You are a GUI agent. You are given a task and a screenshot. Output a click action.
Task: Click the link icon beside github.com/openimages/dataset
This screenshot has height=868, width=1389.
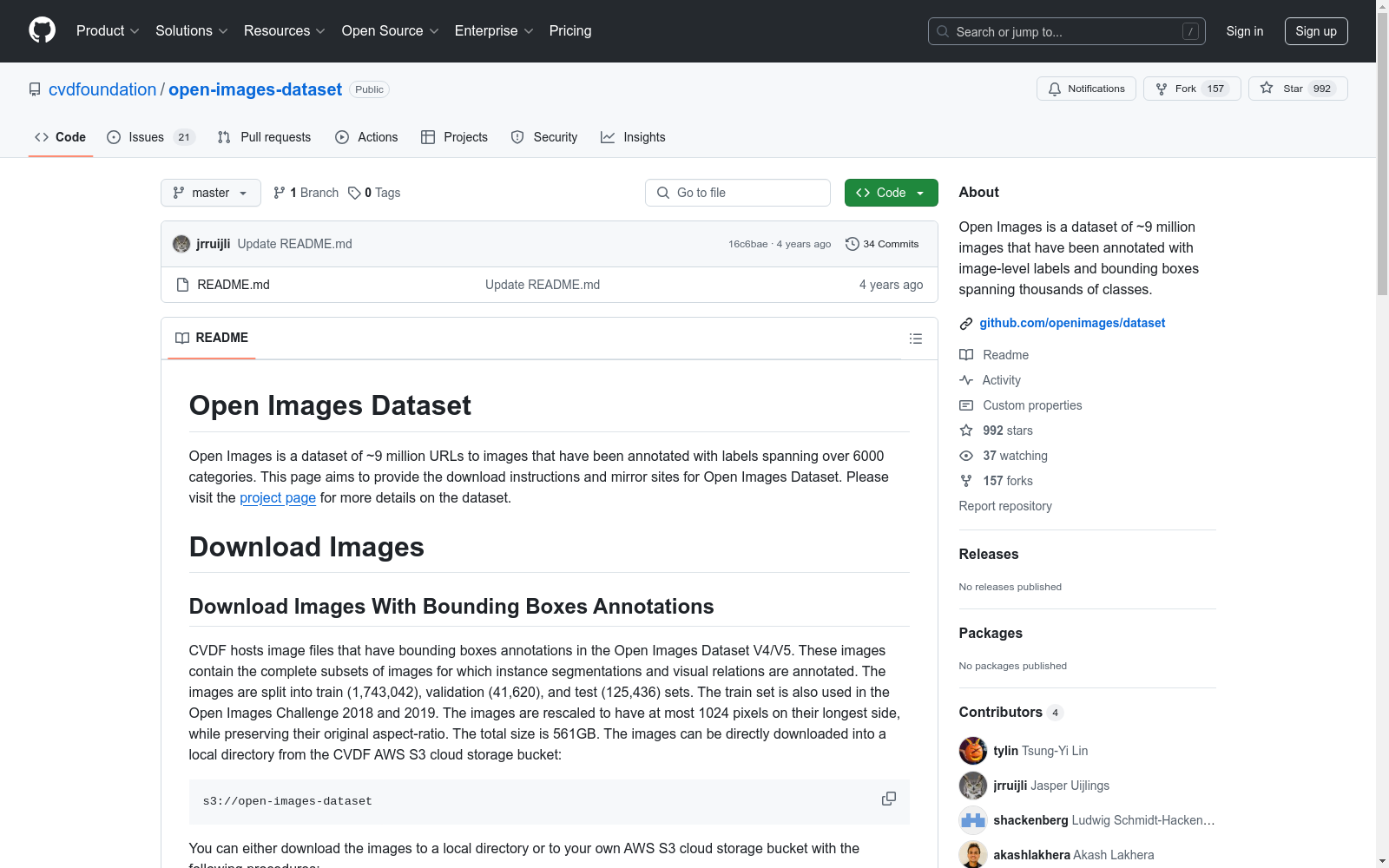click(x=966, y=324)
